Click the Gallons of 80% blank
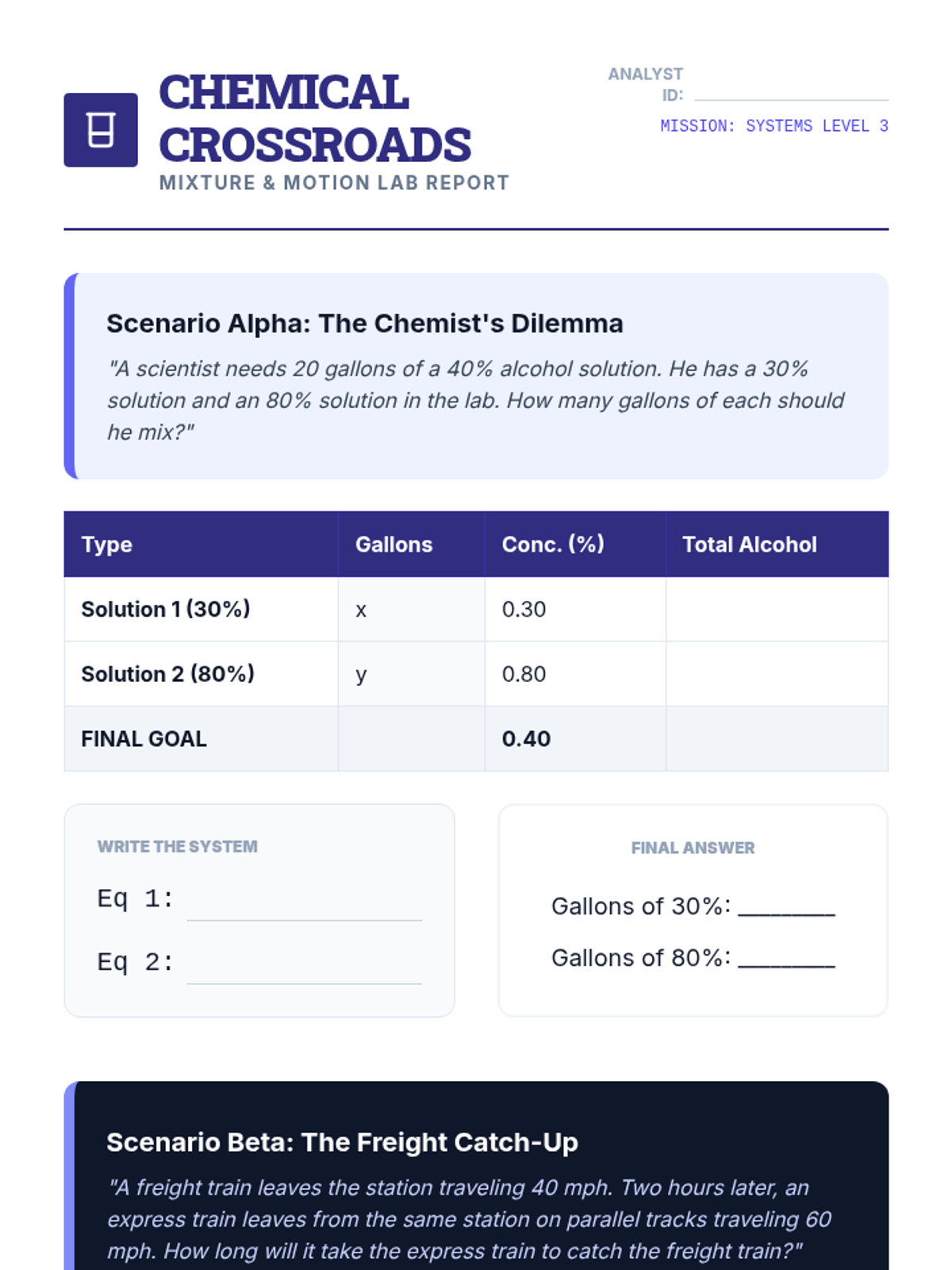 coord(786,959)
